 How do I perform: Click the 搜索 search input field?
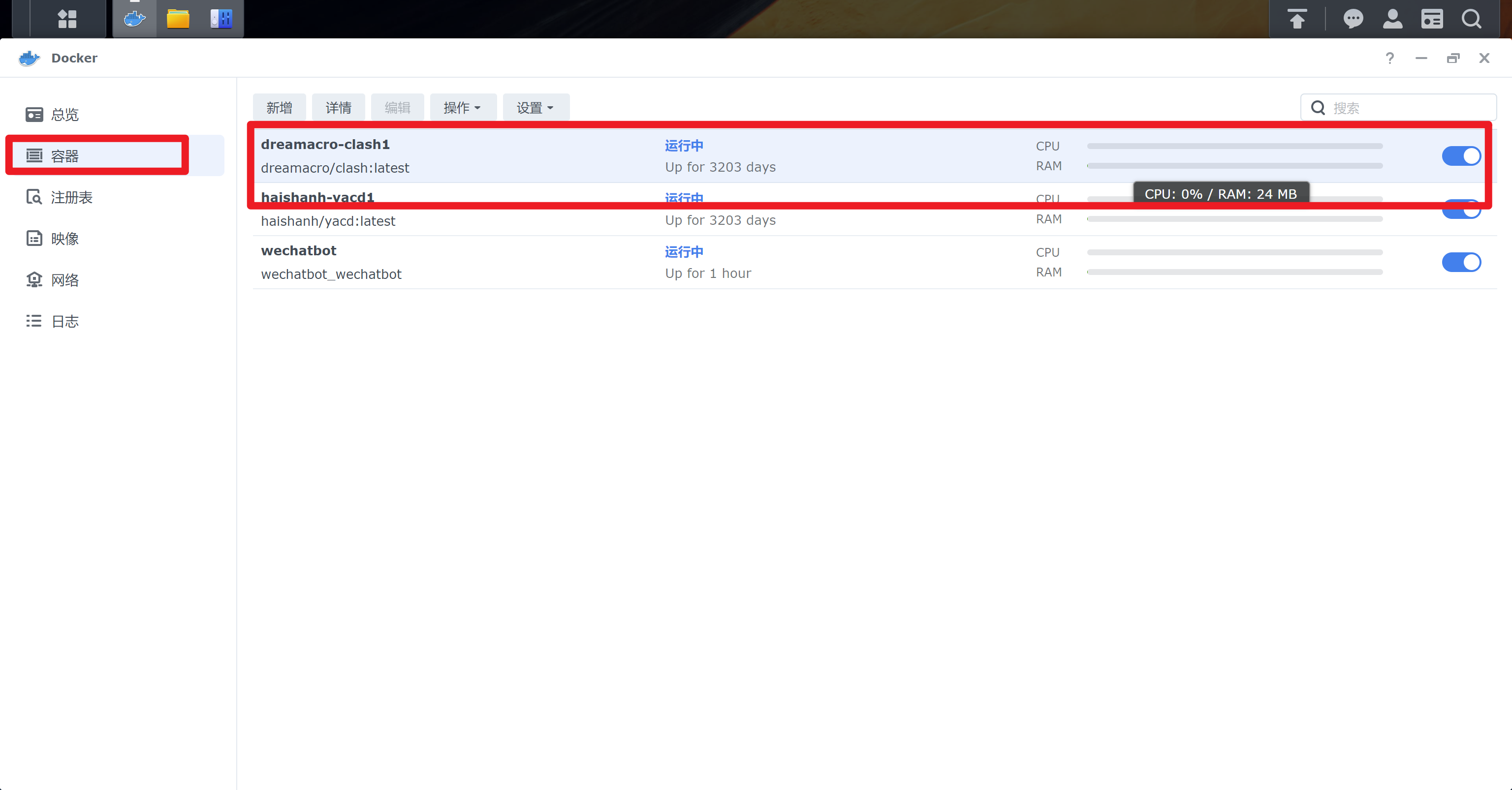pos(1399,107)
